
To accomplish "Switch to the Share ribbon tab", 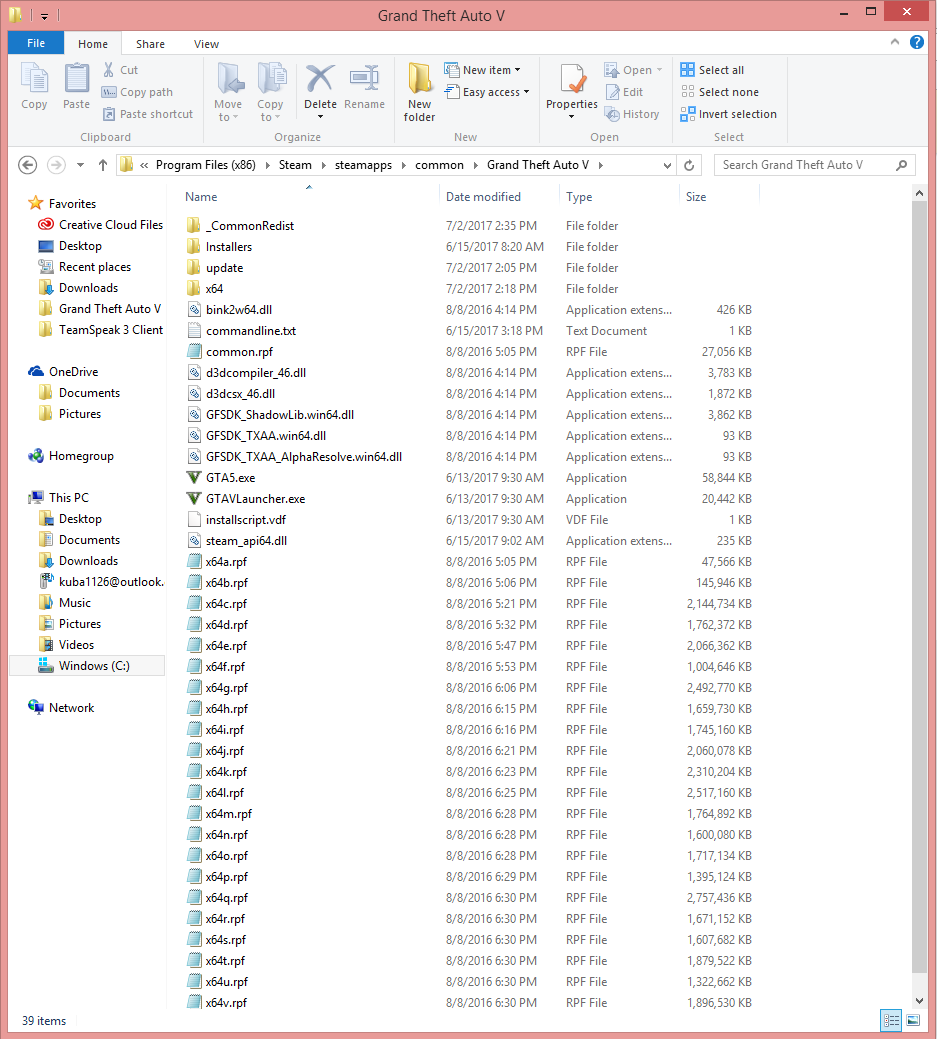I will point(150,44).
